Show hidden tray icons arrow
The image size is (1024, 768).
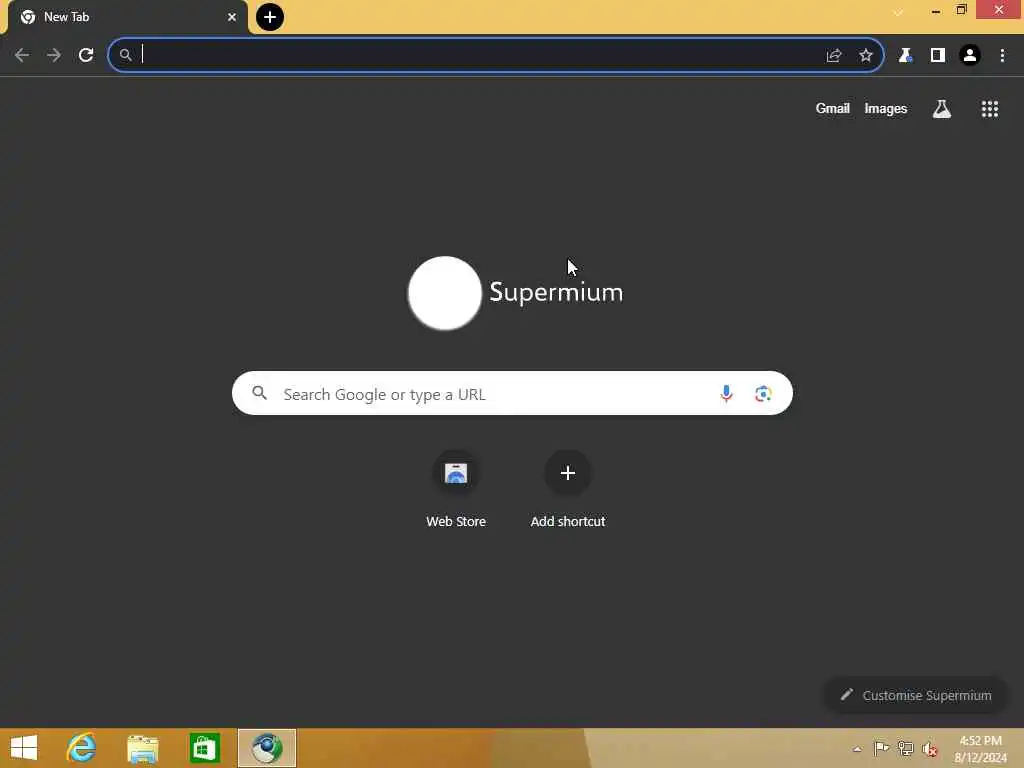(x=857, y=749)
